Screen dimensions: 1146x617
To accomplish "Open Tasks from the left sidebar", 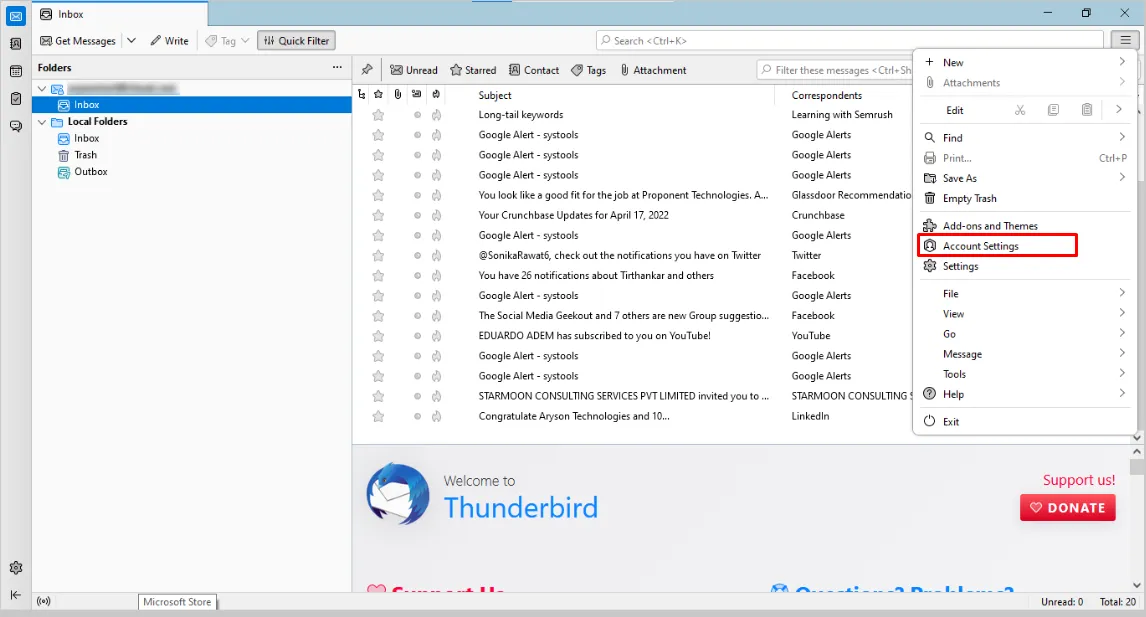I will click(15, 98).
